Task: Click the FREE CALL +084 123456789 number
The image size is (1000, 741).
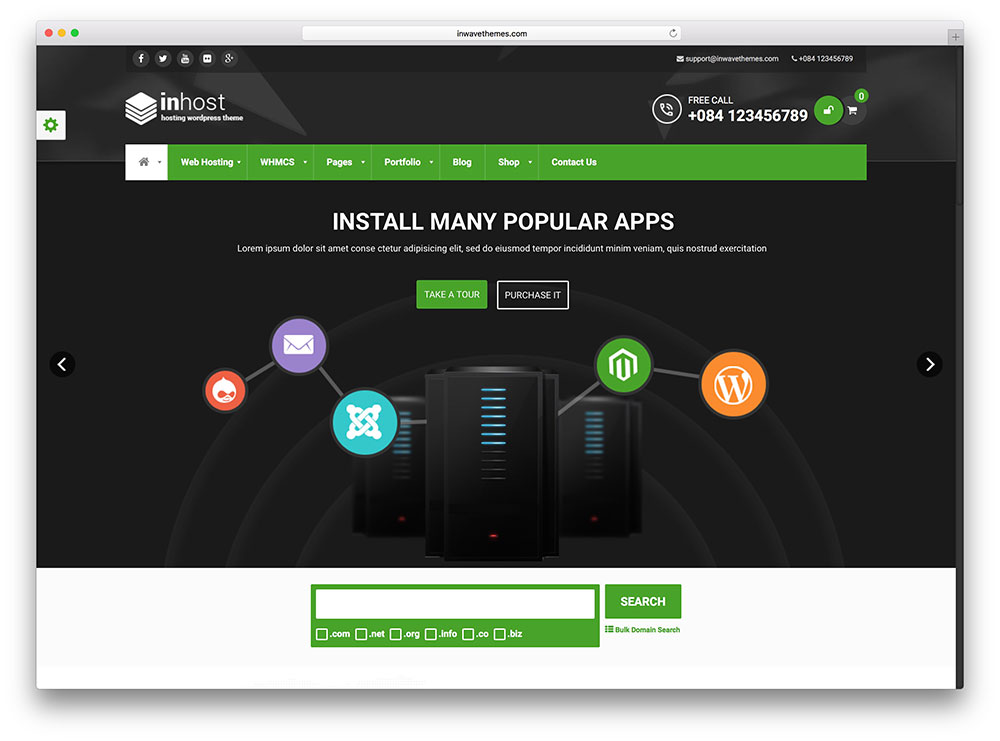Action: click(747, 115)
